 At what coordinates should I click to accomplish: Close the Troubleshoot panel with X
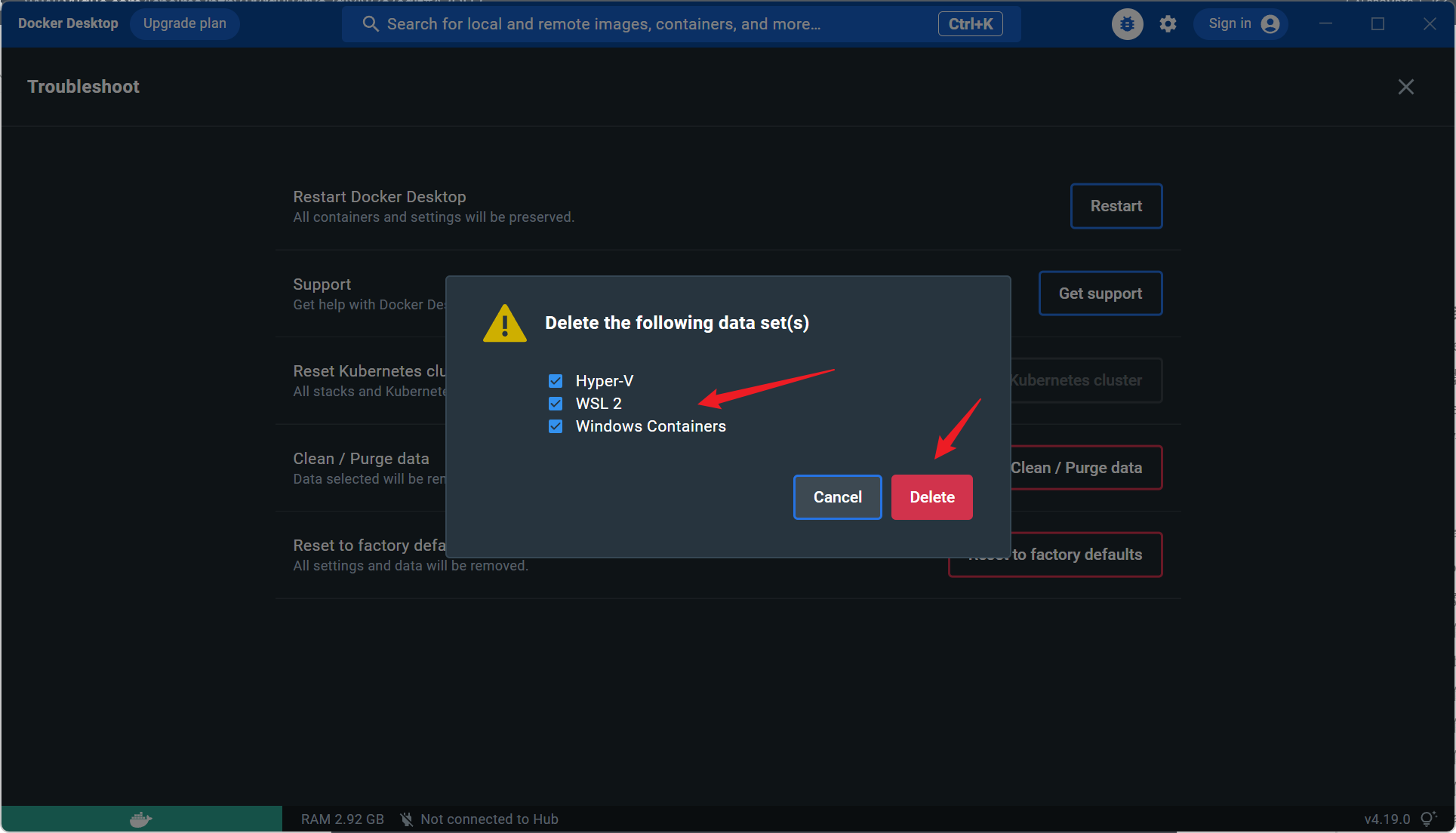[1405, 87]
